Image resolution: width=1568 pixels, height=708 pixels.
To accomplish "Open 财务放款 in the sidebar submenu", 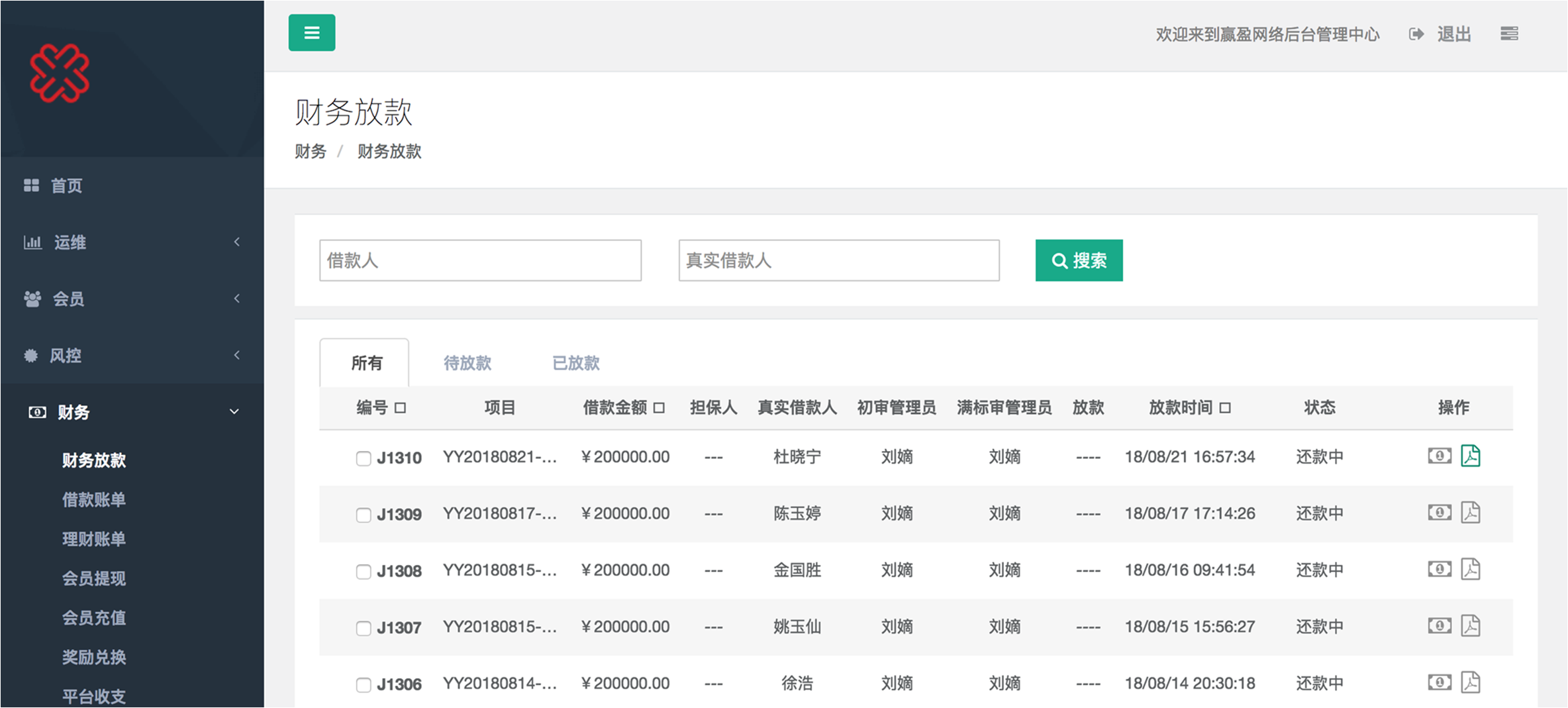I will [94, 460].
